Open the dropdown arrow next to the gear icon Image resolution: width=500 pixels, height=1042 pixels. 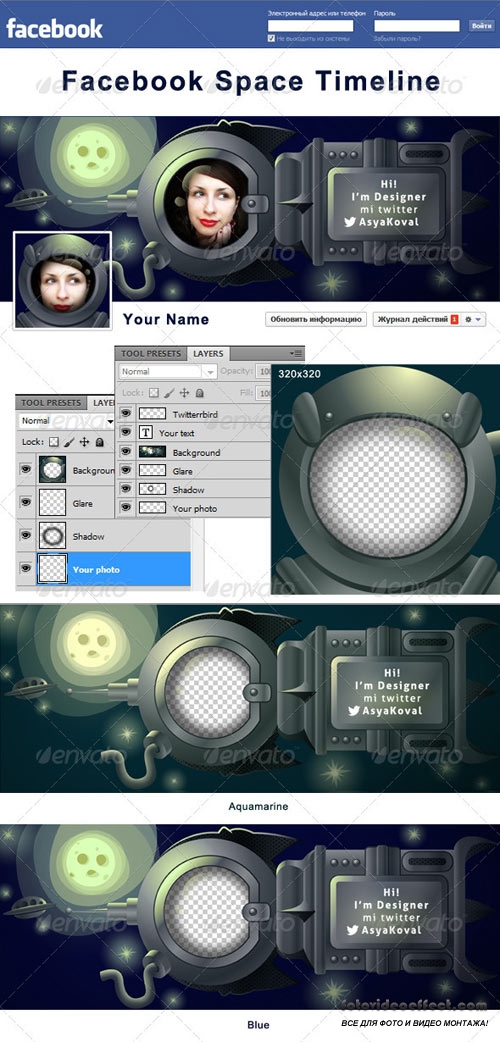pos(478,320)
